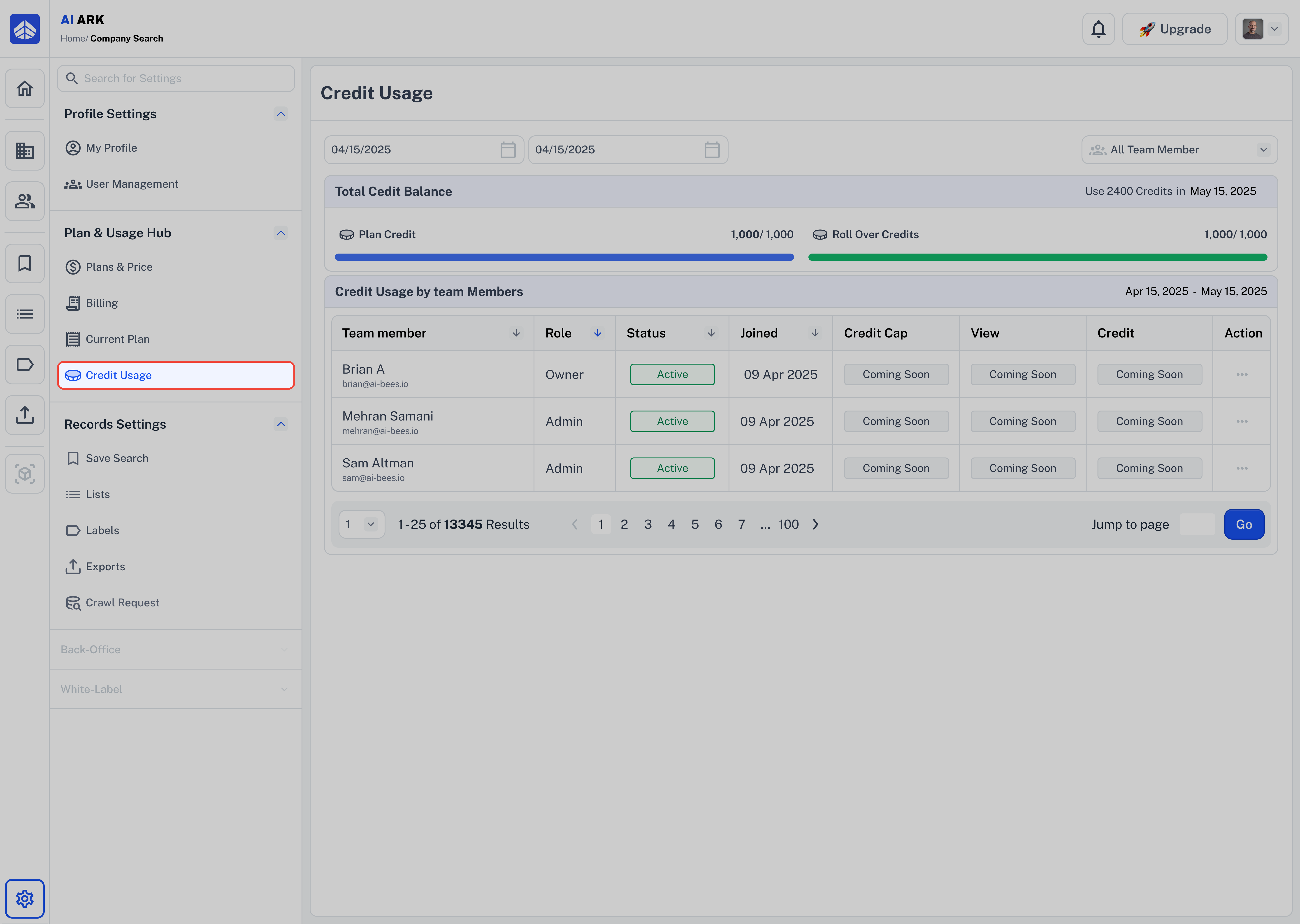Image resolution: width=1300 pixels, height=924 pixels.
Task: Open the bookmark icon in left rail
Action: pos(24,263)
